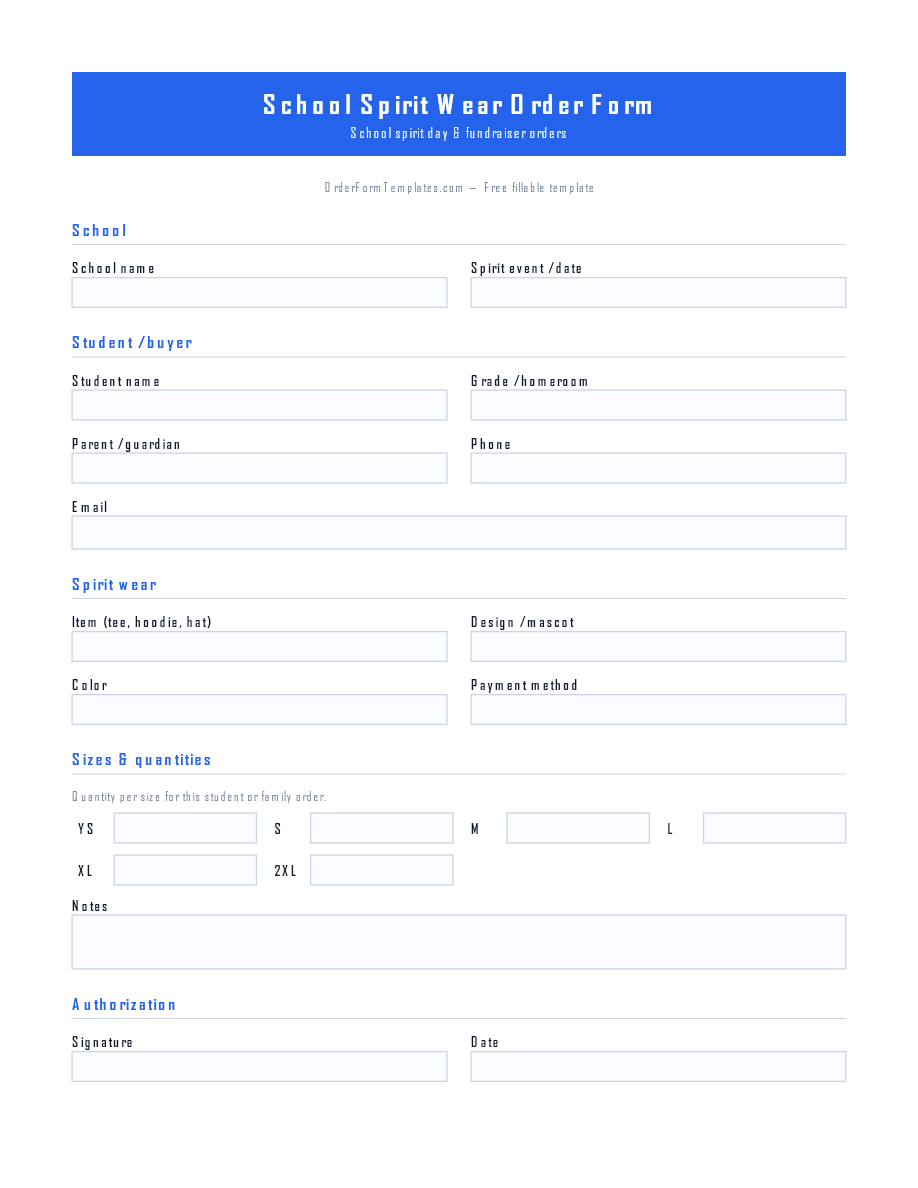This screenshot has height=1188, width=918.
Task: Click the YS size quantity box
Action: click(x=185, y=828)
